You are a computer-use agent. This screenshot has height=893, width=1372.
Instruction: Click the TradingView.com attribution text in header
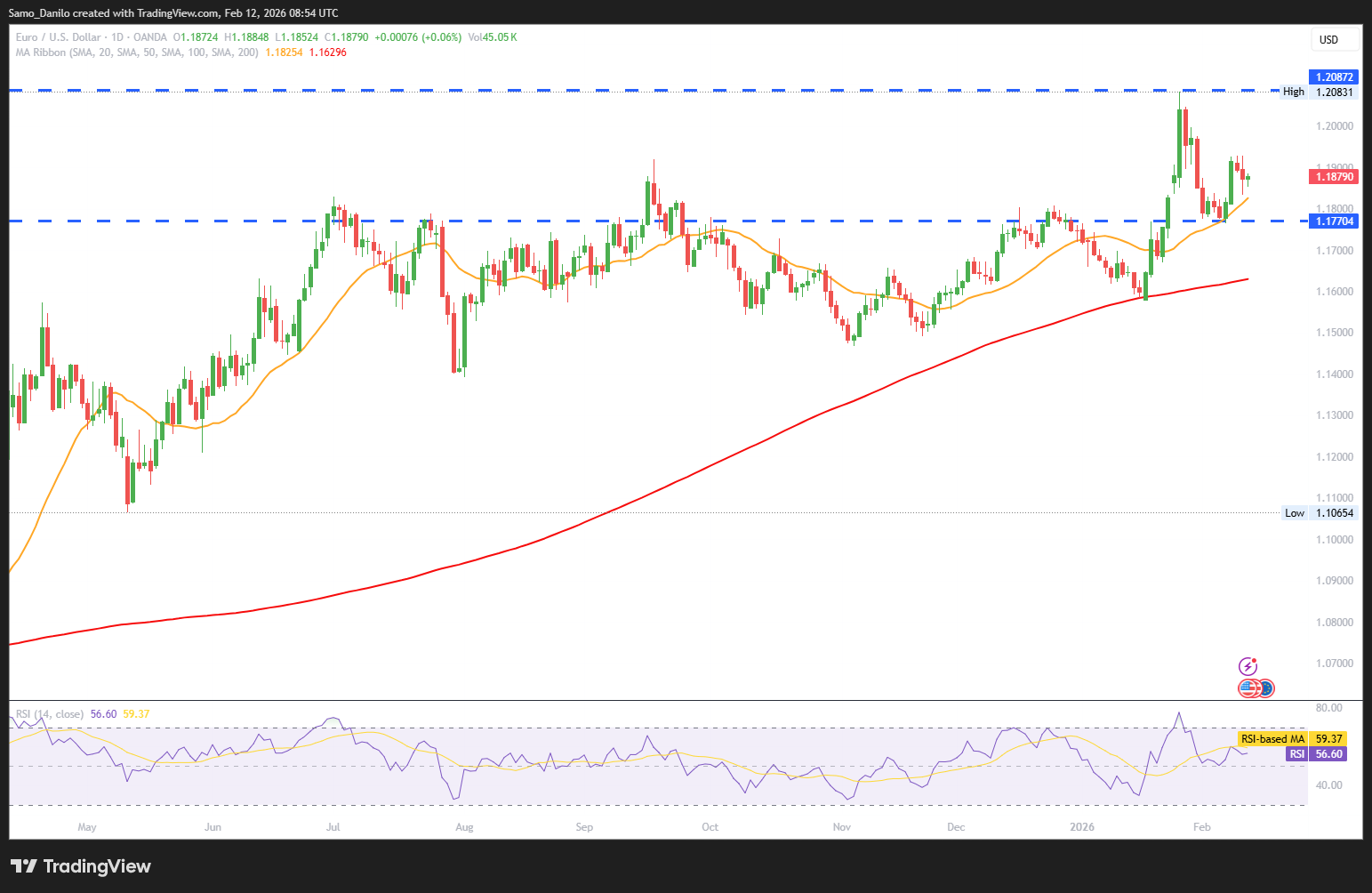(x=177, y=12)
